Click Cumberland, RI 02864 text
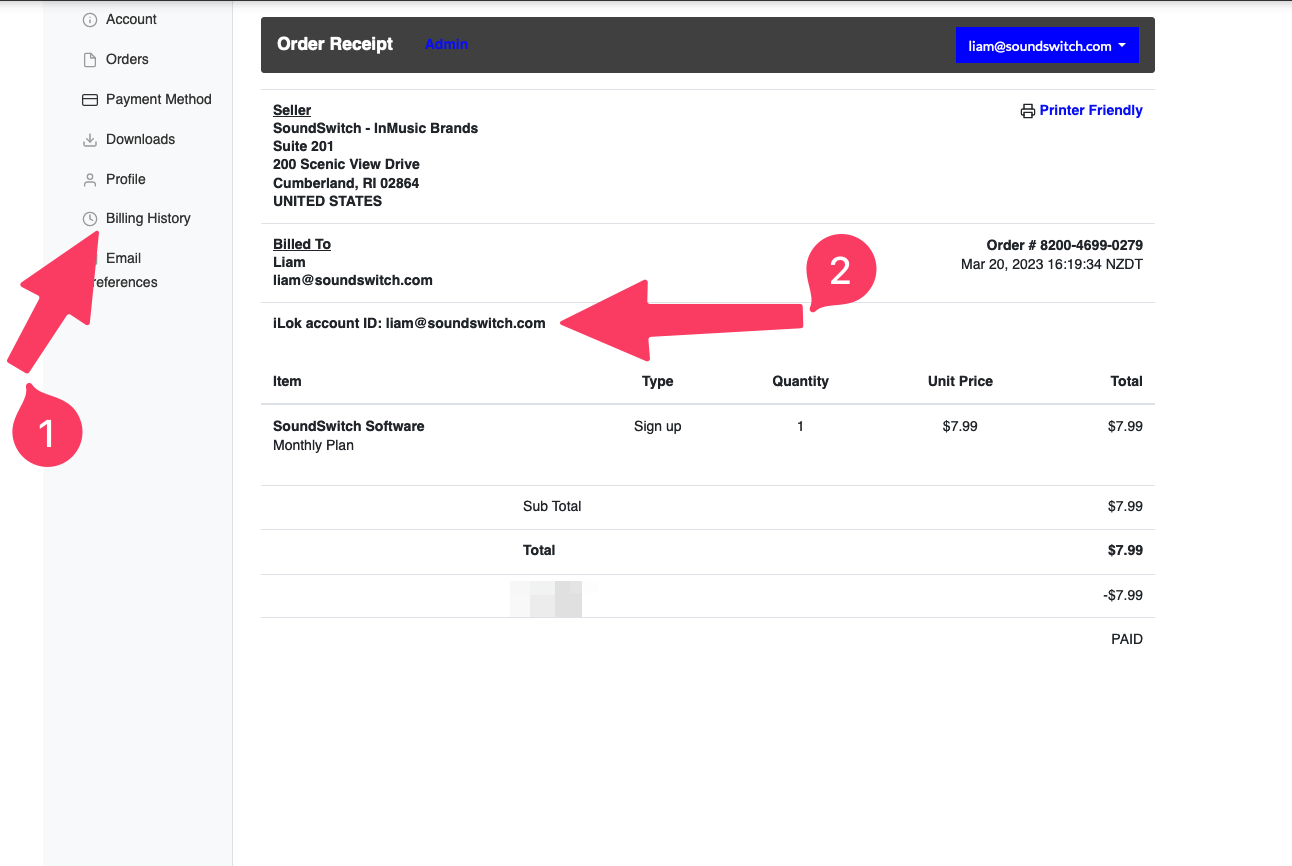 (x=346, y=183)
